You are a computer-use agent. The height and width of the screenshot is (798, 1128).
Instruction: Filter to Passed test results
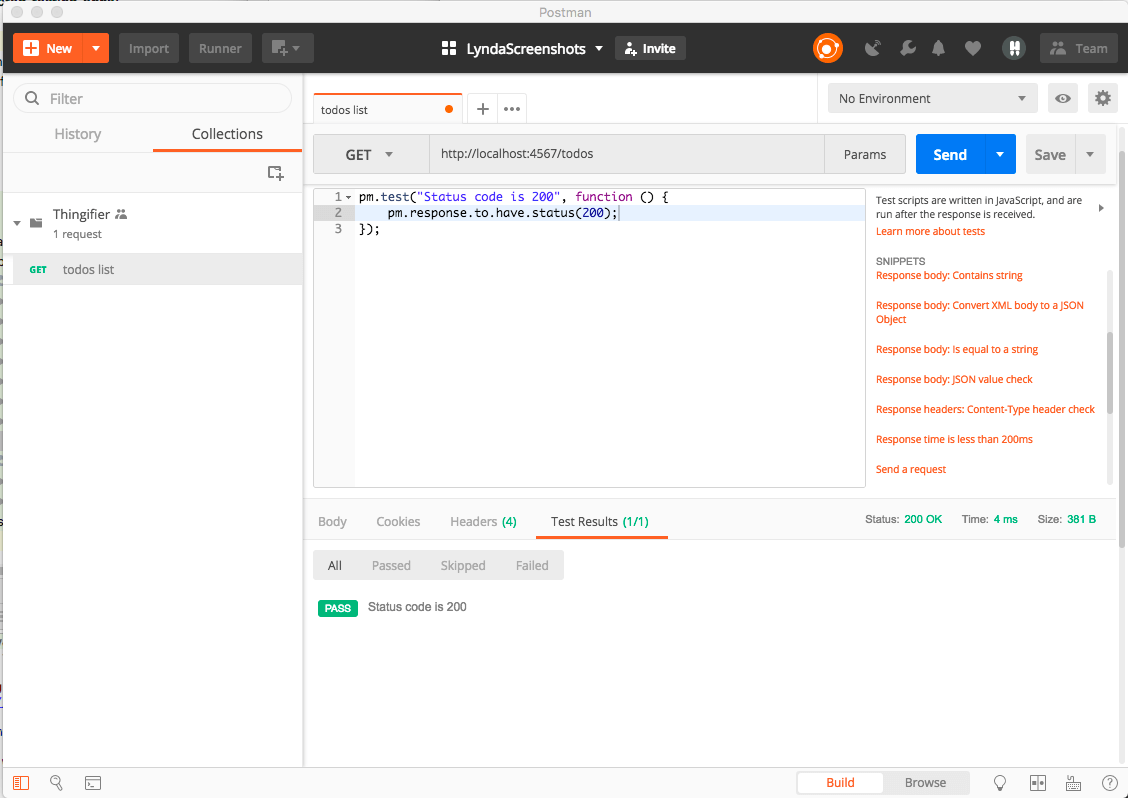[x=391, y=566]
